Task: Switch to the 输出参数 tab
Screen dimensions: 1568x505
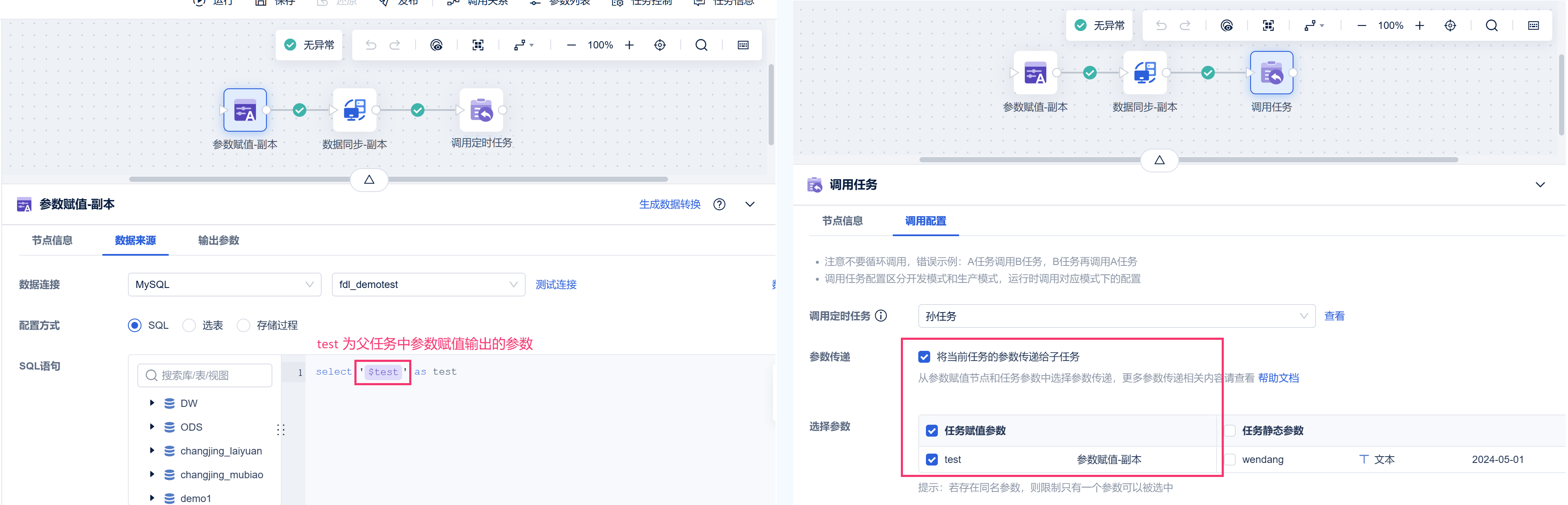Action: [x=218, y=240]
